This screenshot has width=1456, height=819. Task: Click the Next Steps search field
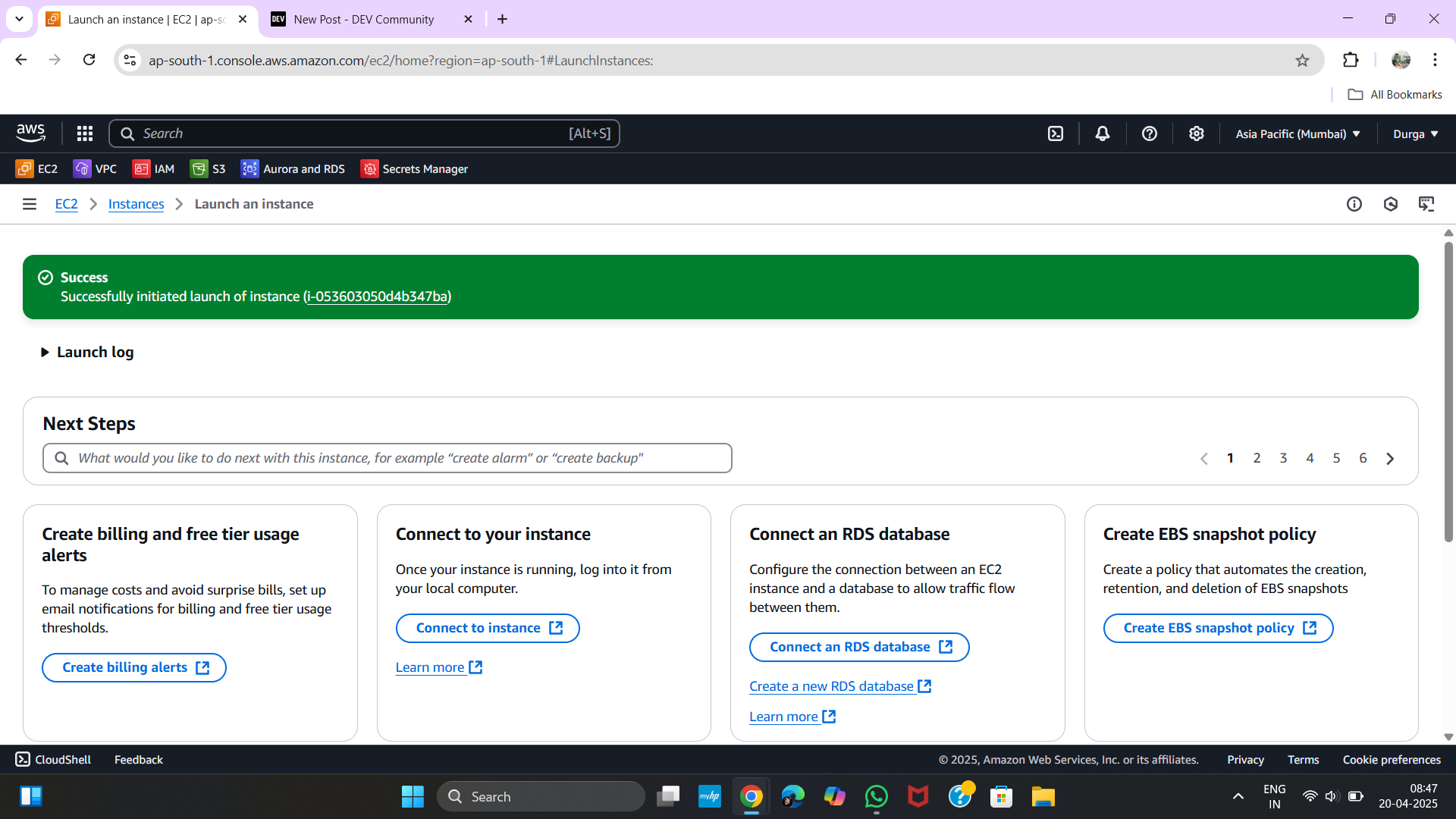coord(388,458)
